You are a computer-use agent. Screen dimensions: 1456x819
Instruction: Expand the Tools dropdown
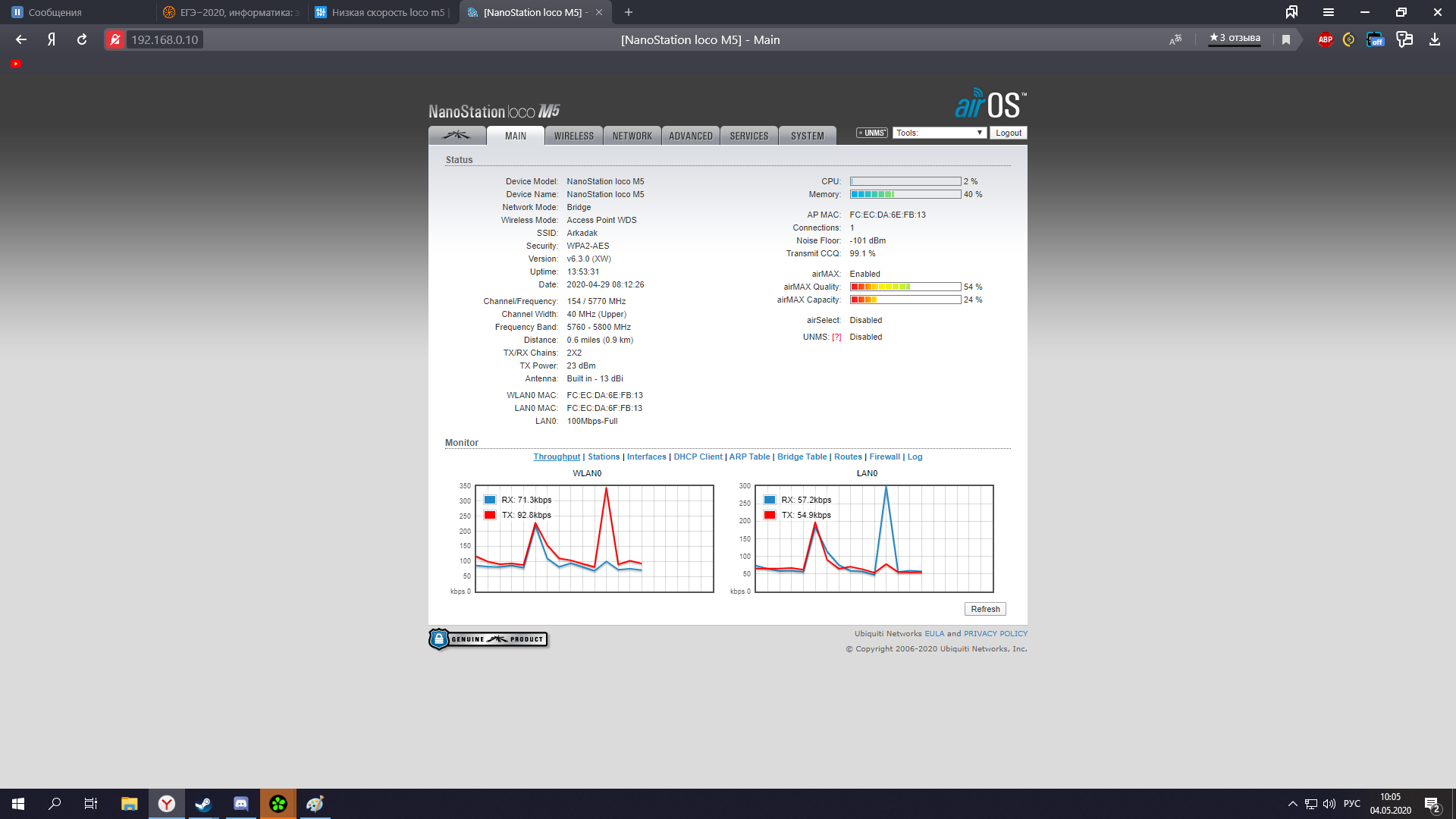click(939, 133)
